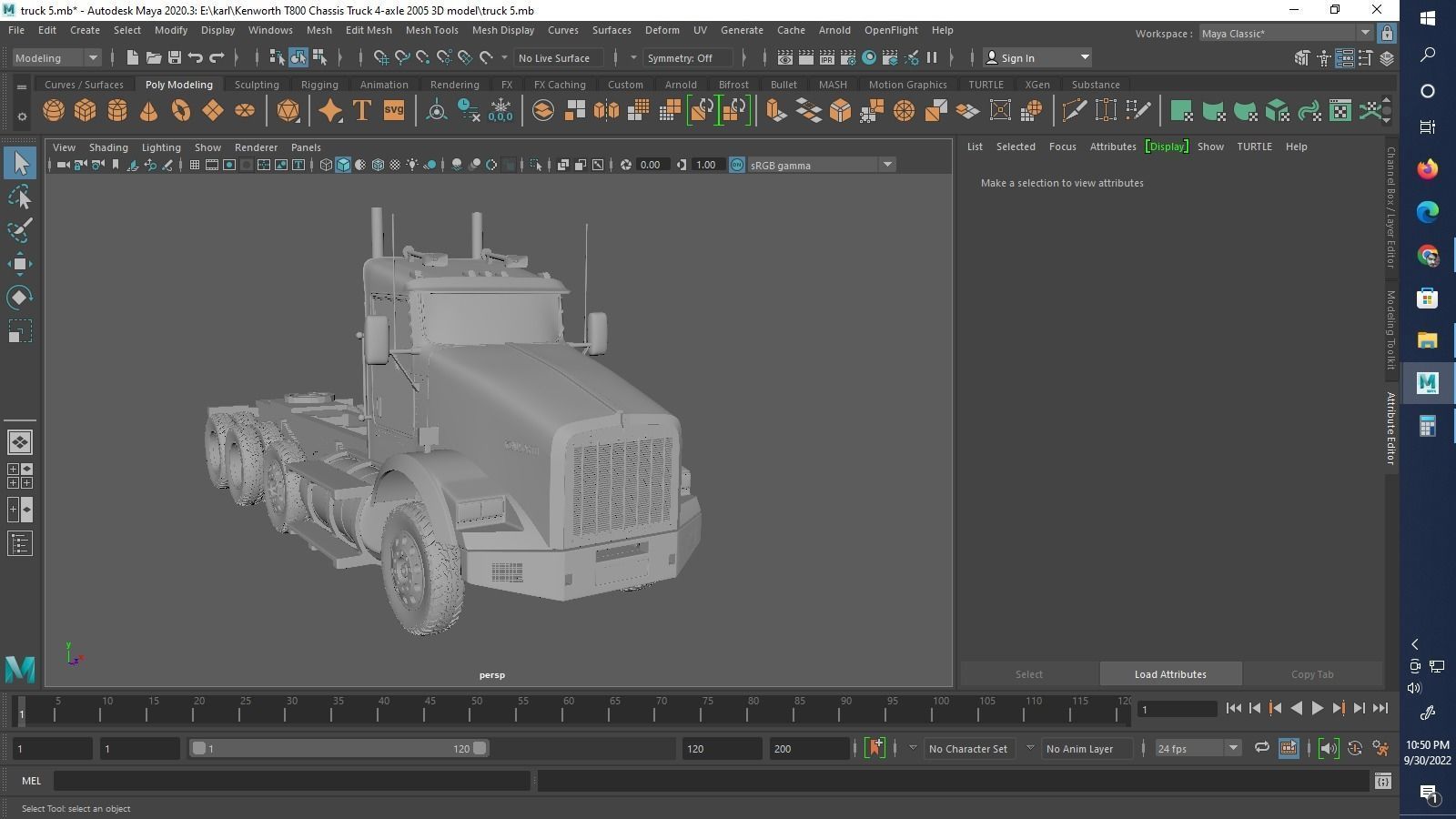Click the Planar UV mapping shelf icon
This screenshot has height=819, width=1456.
(1181, 111)
